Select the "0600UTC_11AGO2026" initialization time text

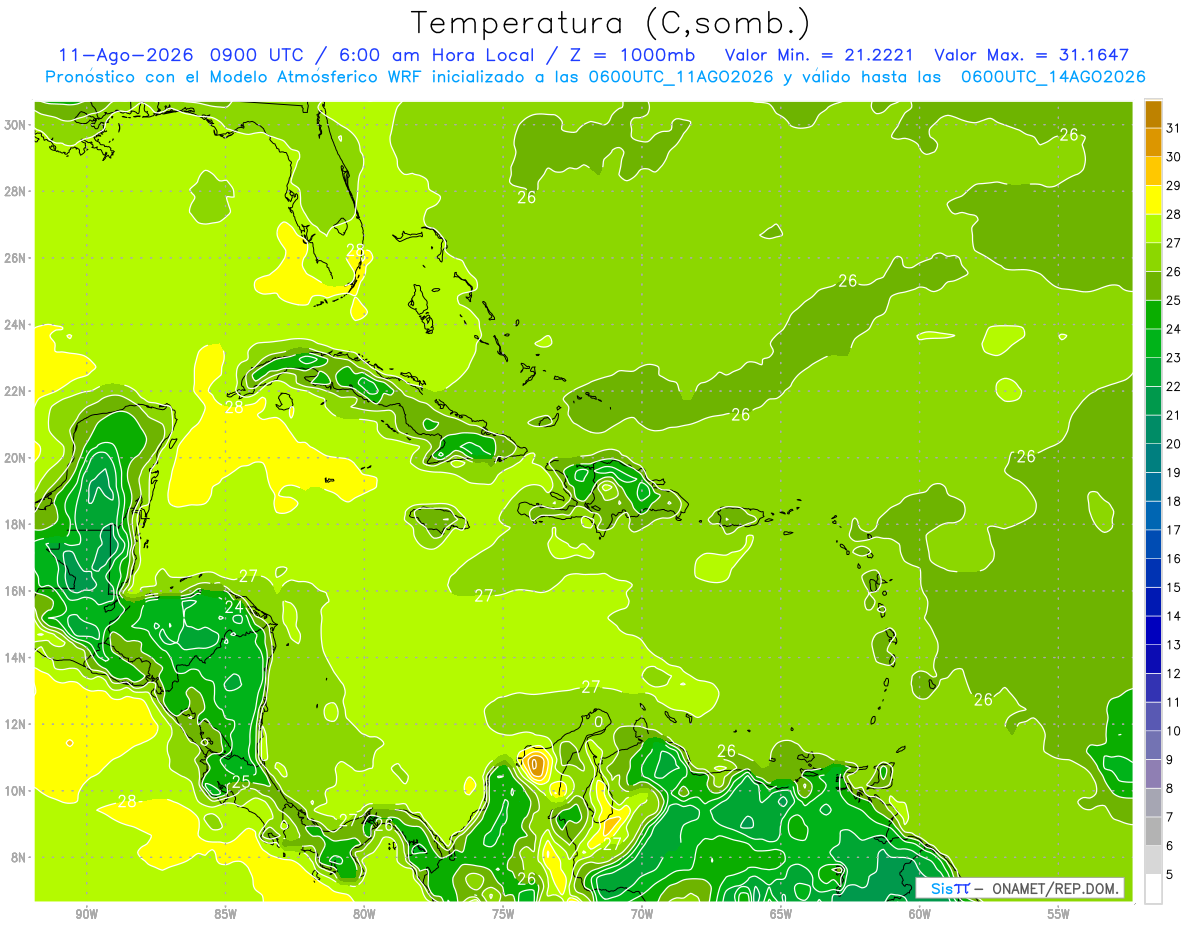coord(679,77)
